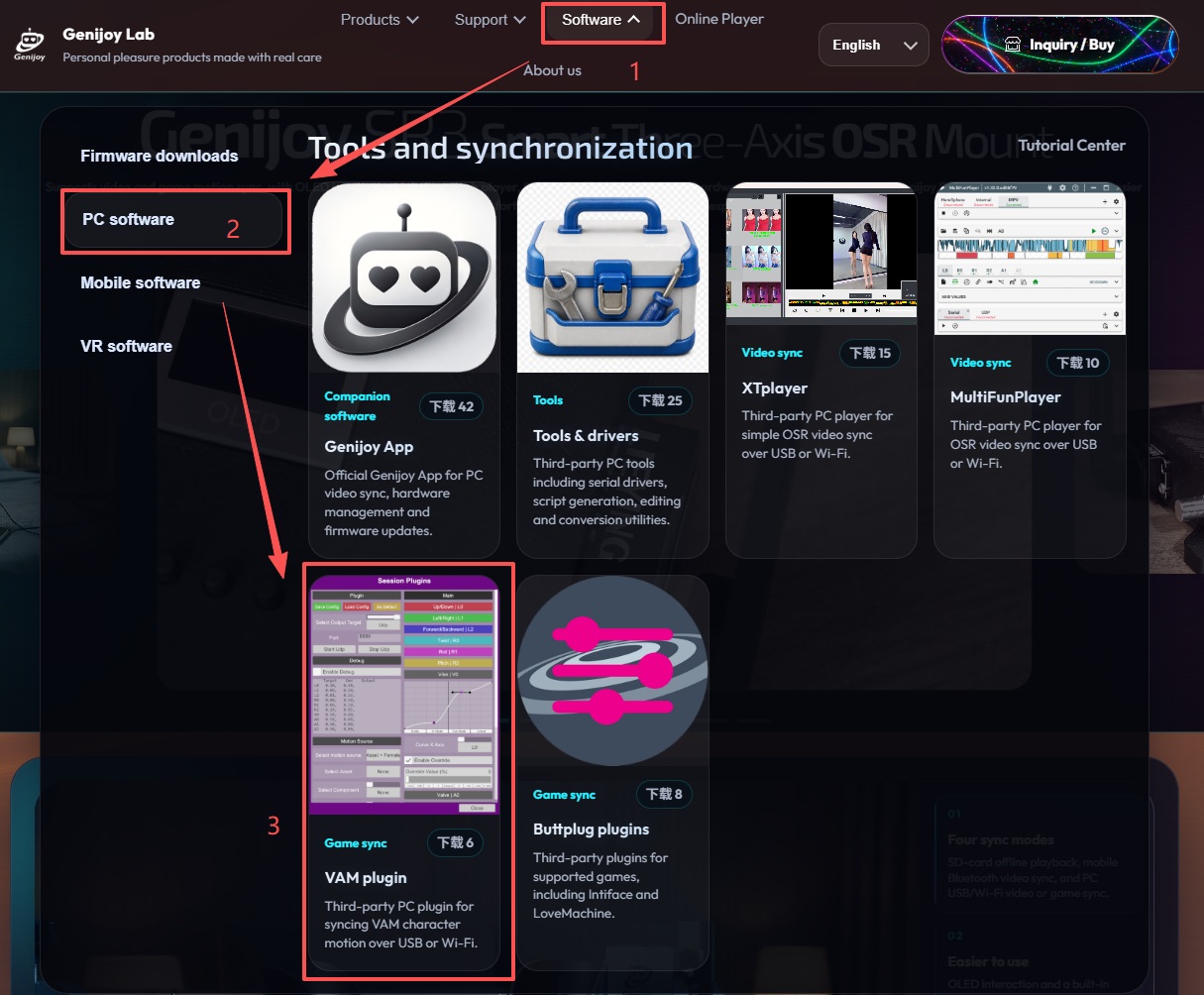Screen dimensions: 1204x995
Task: Open the About us link
Action: pyautogui.click(x=552, y=70)
